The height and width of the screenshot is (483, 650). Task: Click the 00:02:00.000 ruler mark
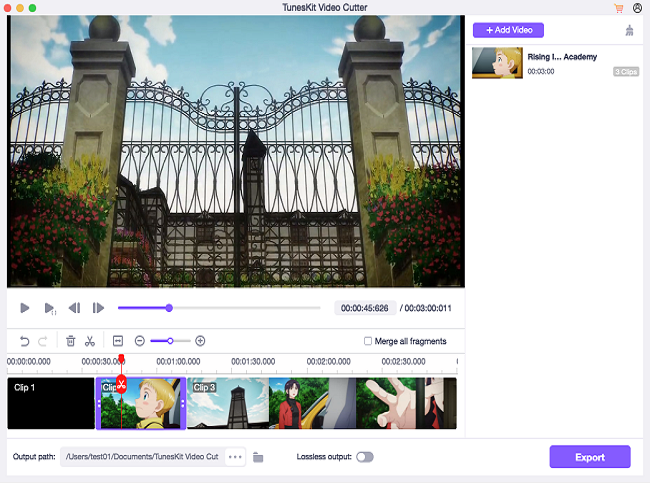[x=328, y=362]
